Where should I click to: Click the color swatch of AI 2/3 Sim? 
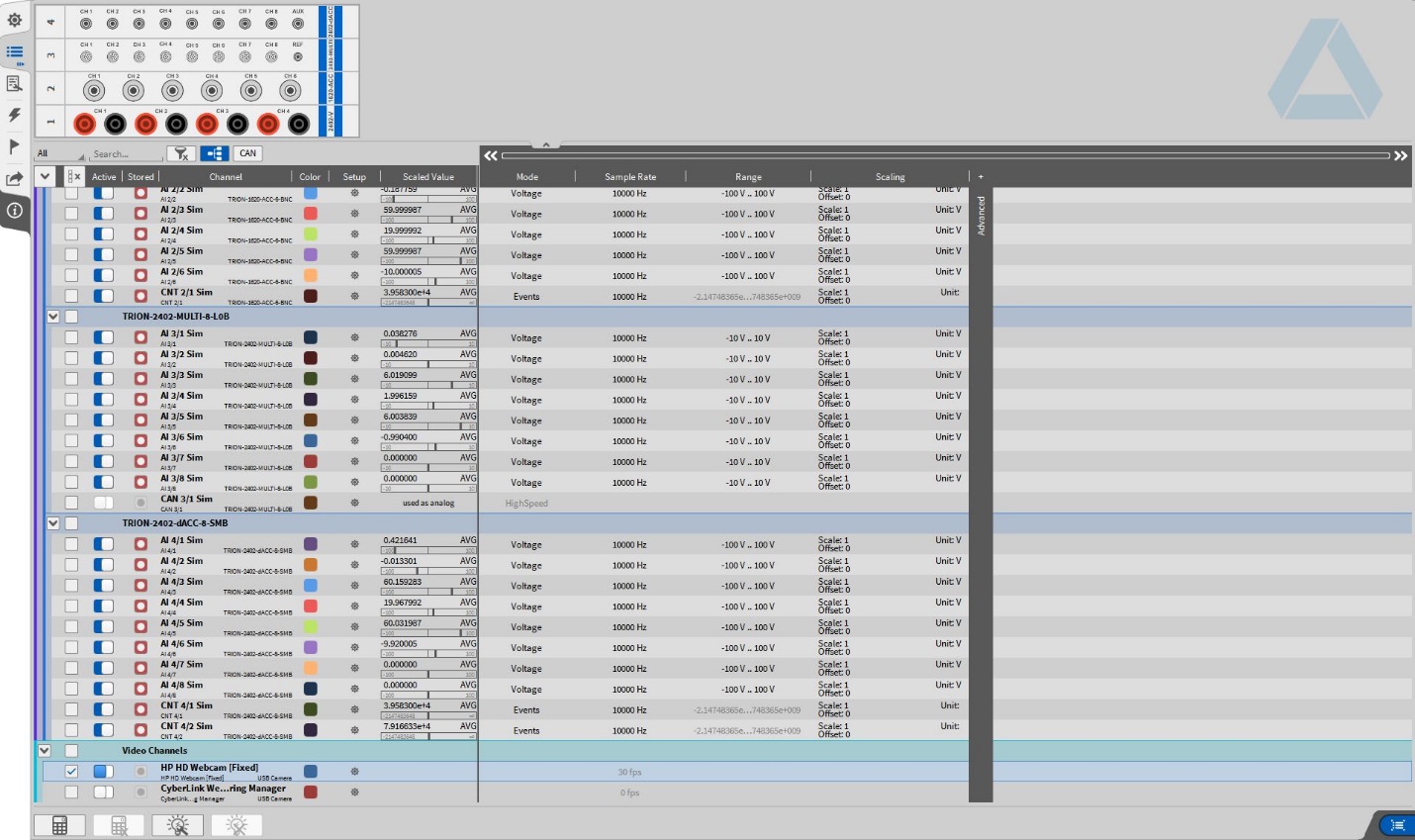311,214
